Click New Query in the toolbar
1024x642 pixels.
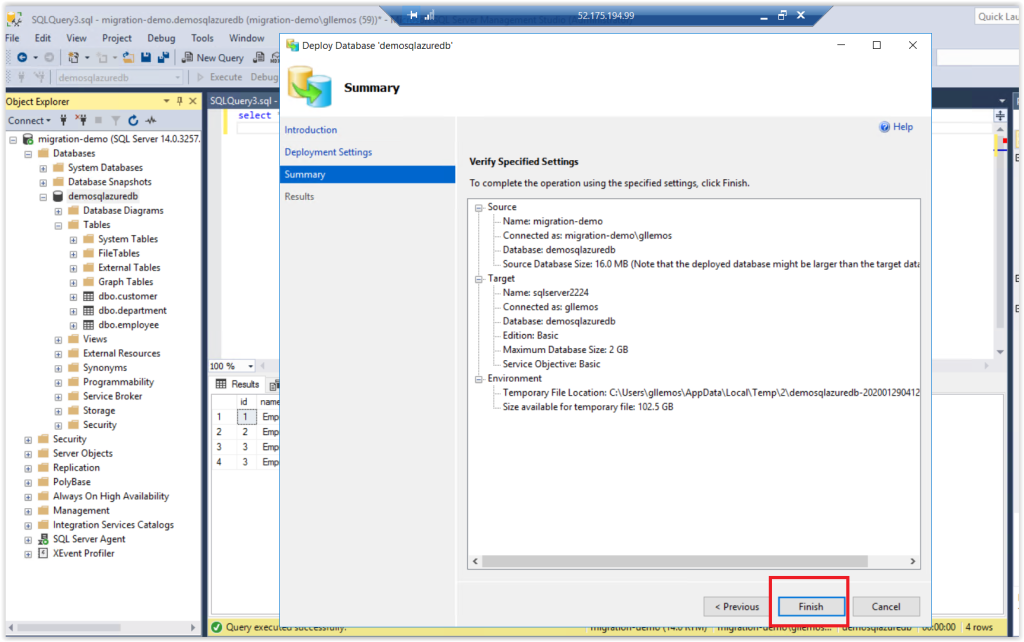(x=212, y=57)
